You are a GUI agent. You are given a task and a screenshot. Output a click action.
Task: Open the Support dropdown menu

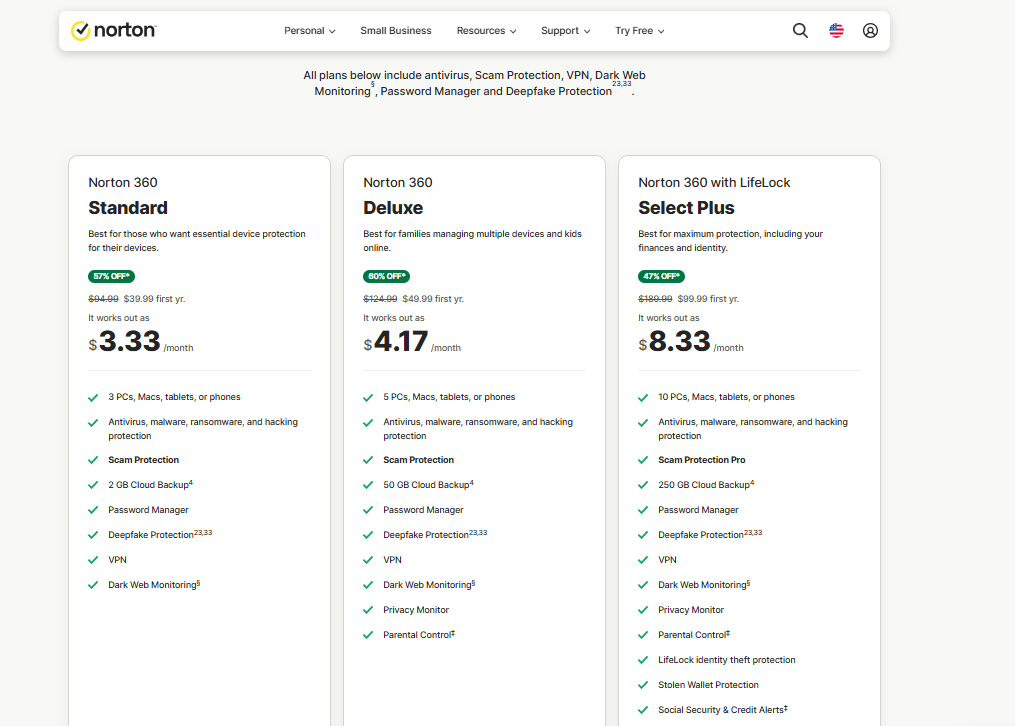[565, 30]
